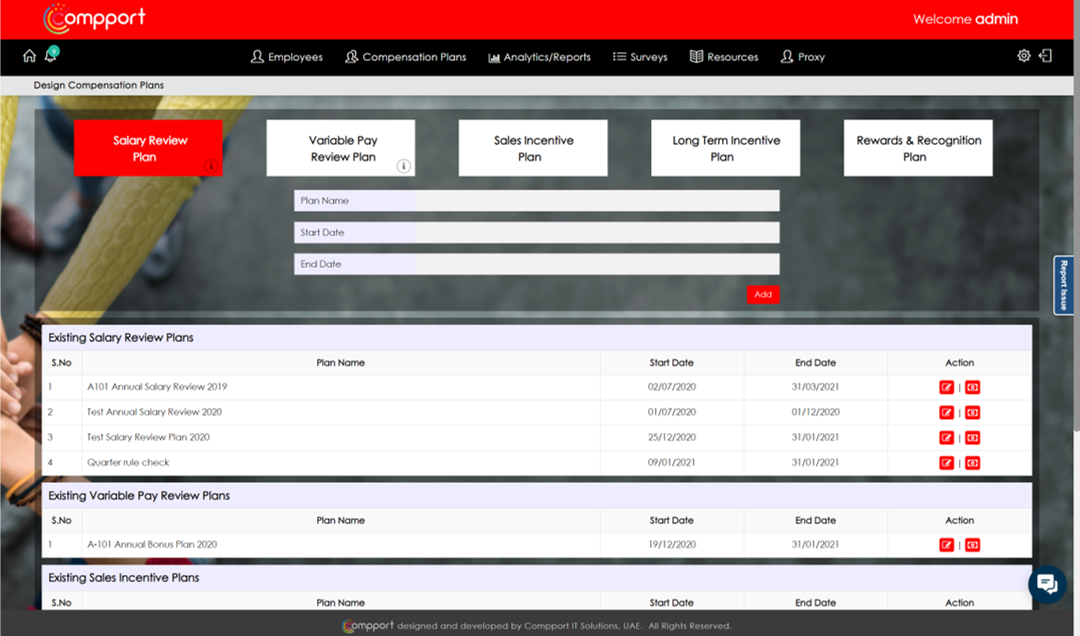Click the logout icon
The width and height of the screenshot is (1080, 636).
[1046, 56]
